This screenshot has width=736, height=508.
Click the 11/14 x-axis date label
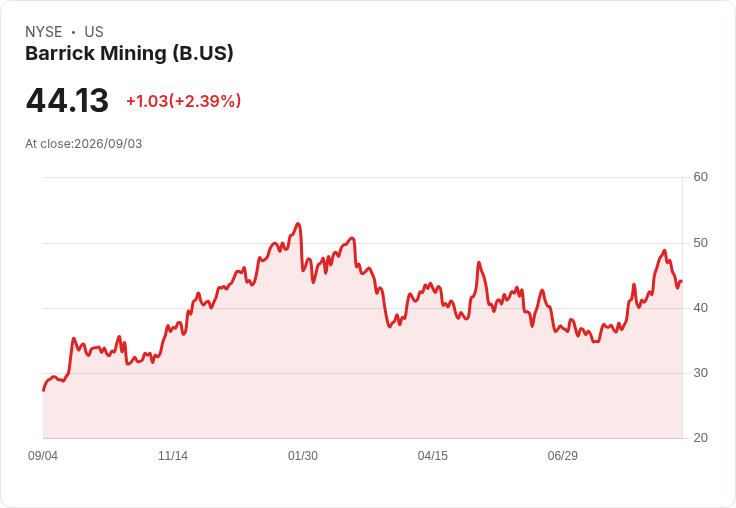[173, 455]
